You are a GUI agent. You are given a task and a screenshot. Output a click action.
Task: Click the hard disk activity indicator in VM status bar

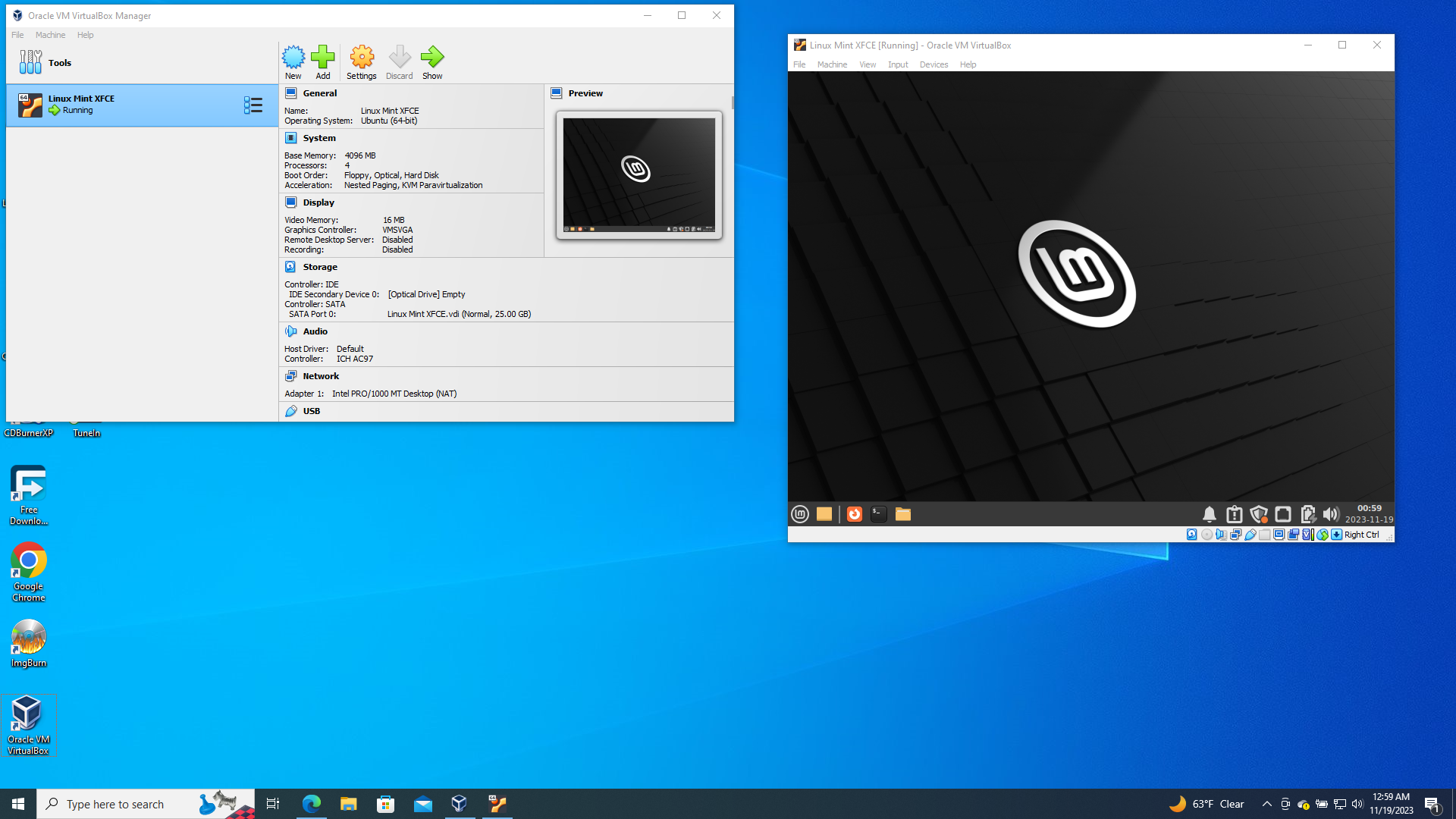click(1192, 535)
